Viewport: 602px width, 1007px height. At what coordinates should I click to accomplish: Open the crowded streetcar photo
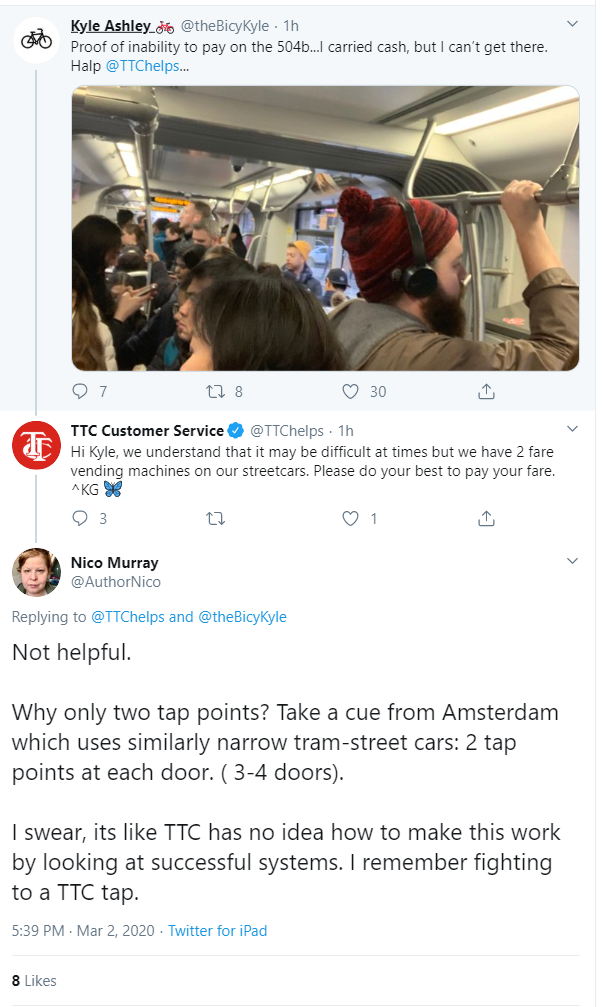point(325,228)
